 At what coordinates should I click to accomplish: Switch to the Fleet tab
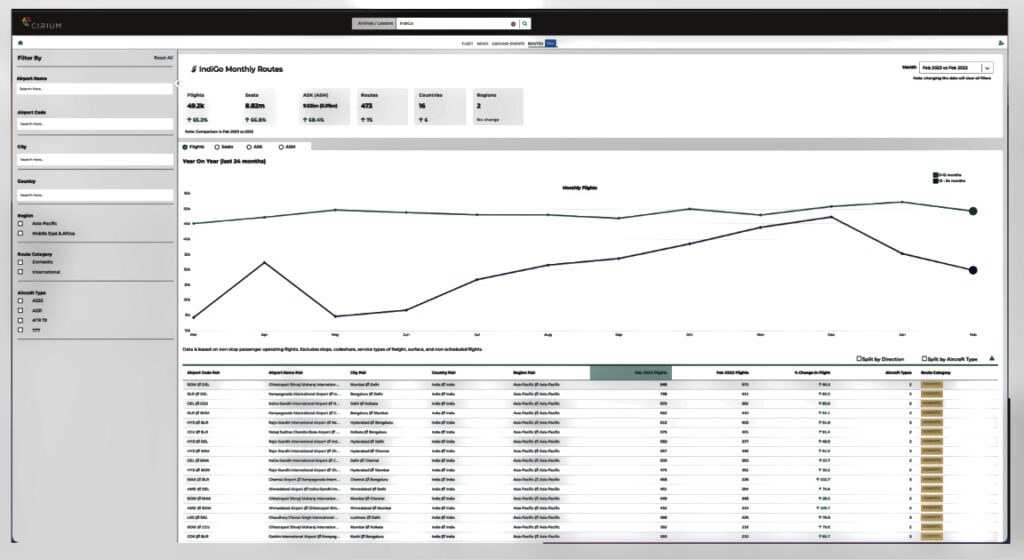tap(466, 44)
